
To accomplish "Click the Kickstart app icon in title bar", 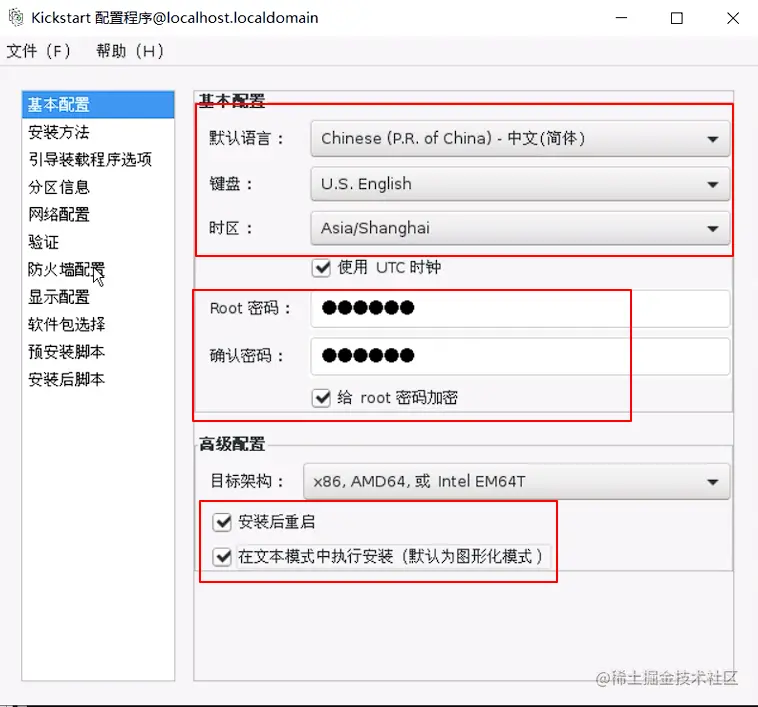I will click(16, 18).
